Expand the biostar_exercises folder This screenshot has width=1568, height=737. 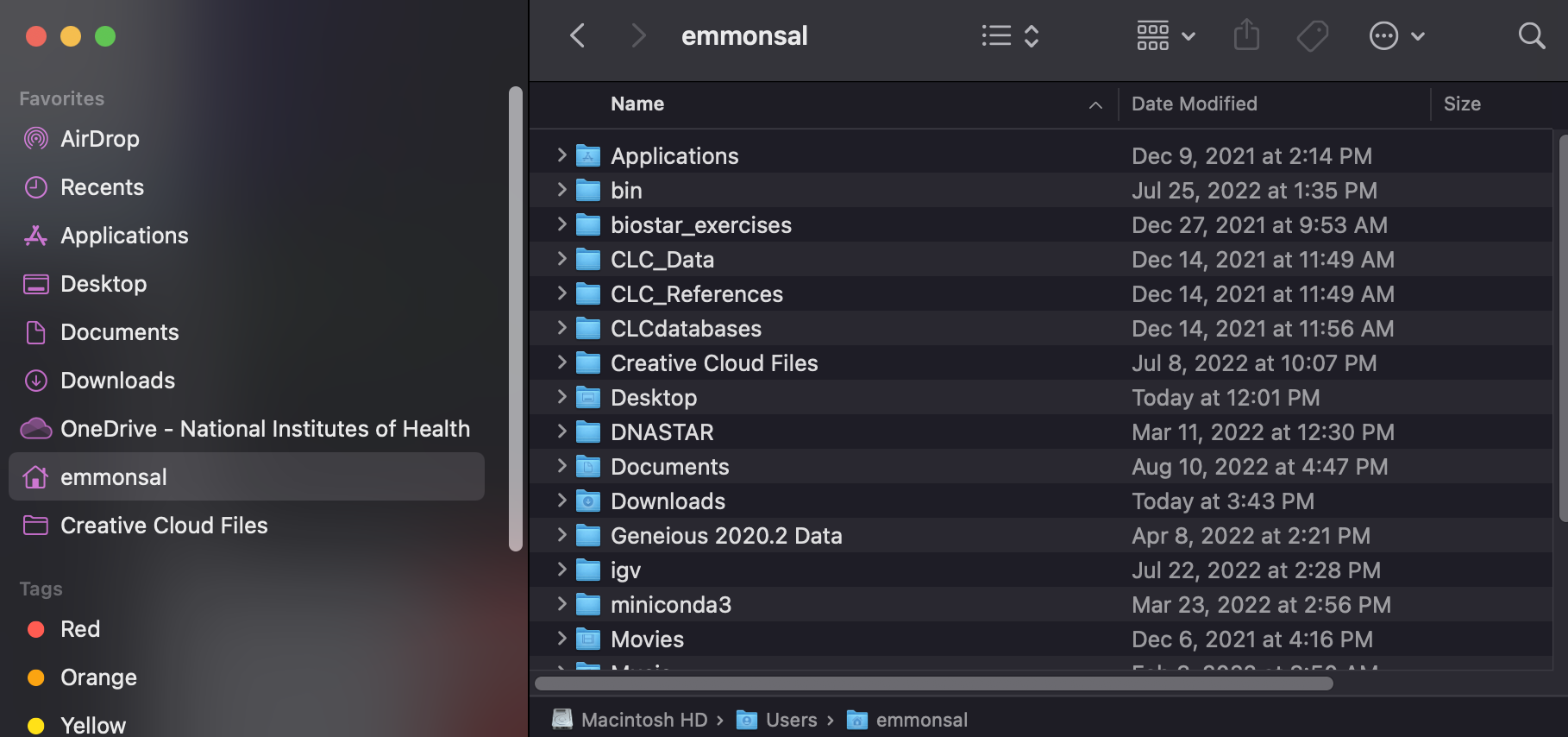pyautogui.click(x=561, y=224)
